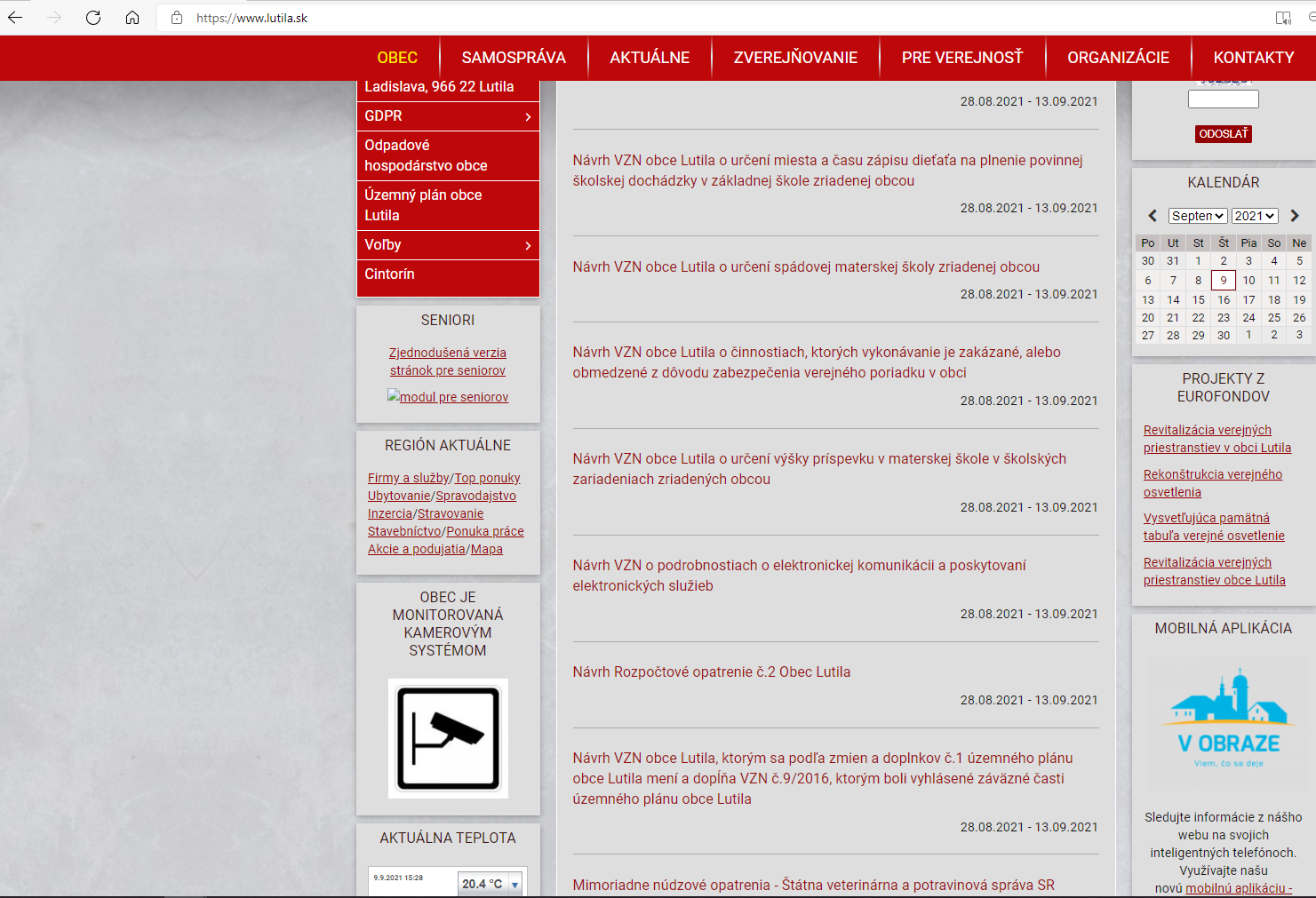Click the browser forward arrow
Screen dimensions: 1316x898
click(x=54, y=18)
